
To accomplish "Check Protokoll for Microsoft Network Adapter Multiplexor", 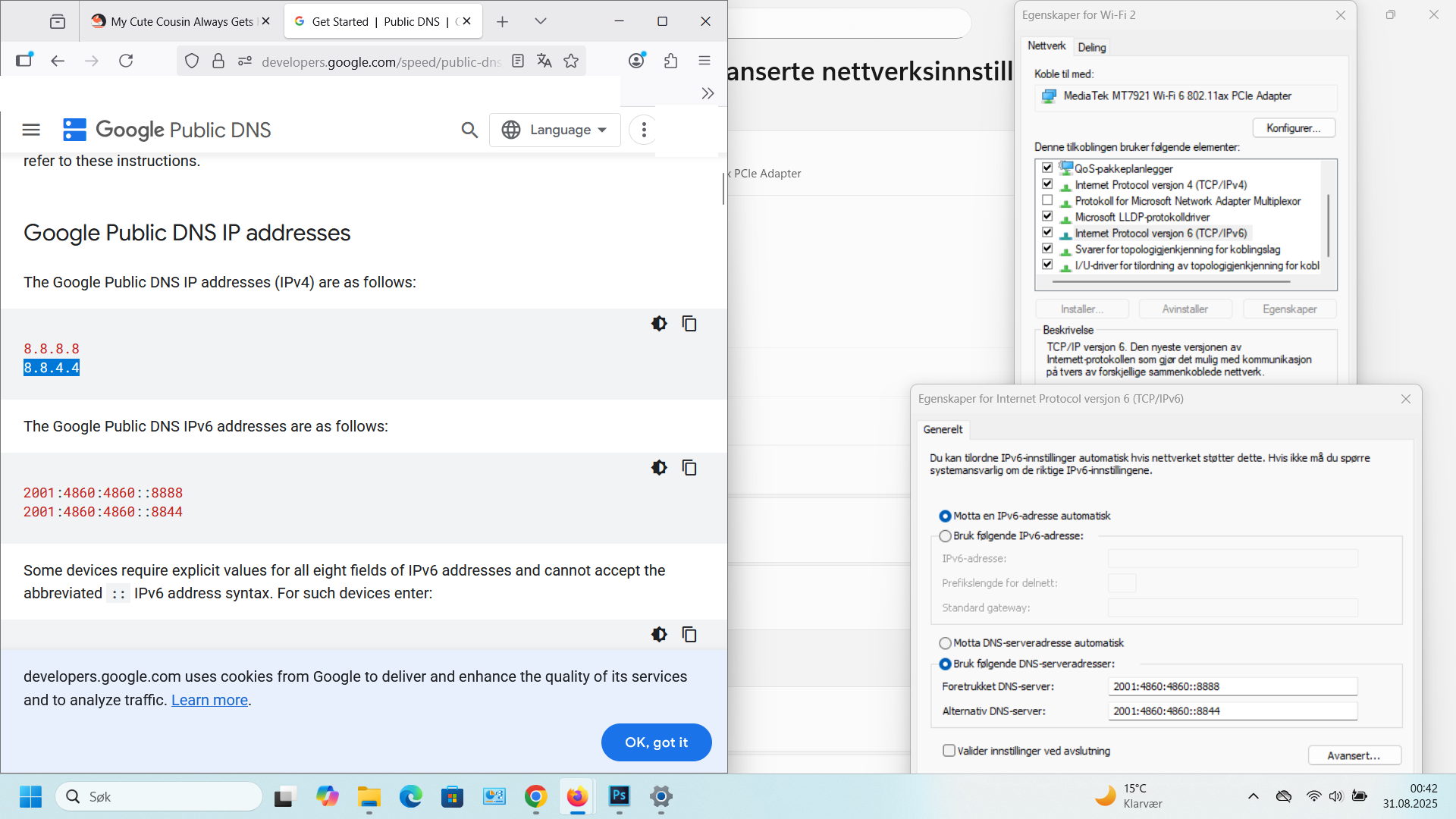I will tap(1047, 200).
